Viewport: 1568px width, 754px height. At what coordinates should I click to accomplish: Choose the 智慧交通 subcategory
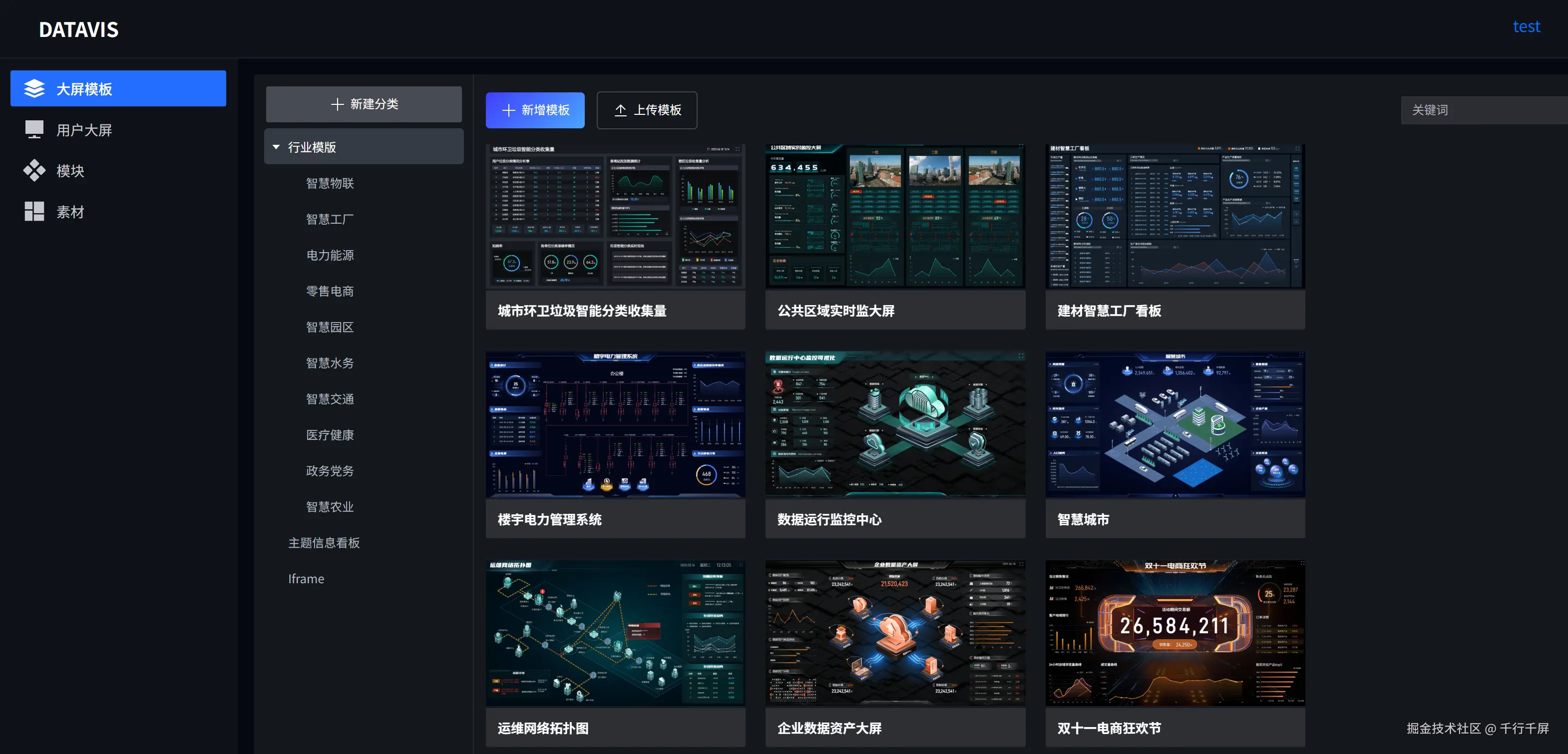[x=329, y=399]
